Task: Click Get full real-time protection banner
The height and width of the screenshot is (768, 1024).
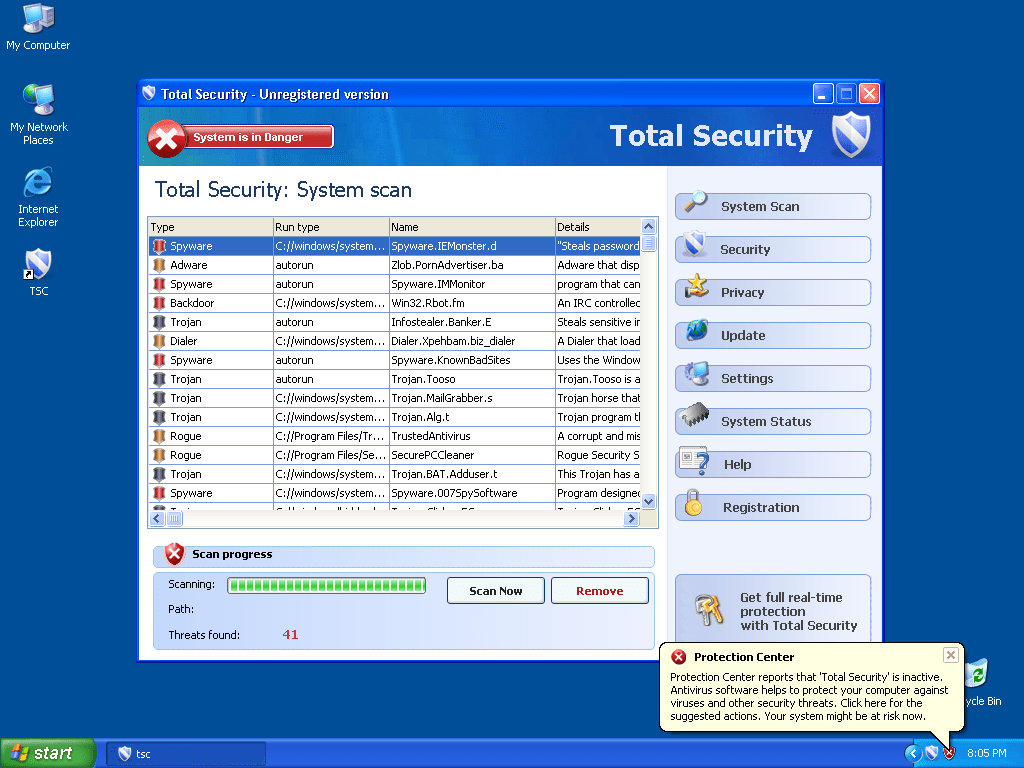Action: tap(772, 611)
